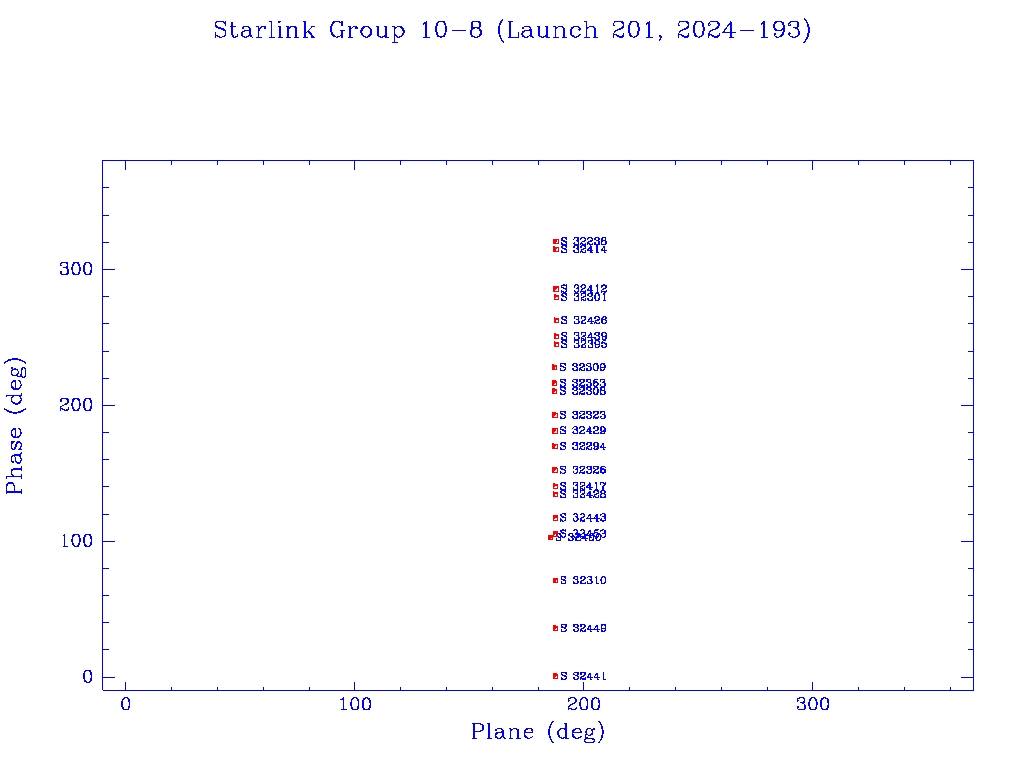1024x768 pixels.
Task: Click the plot title Starlink Group 10-8
Action: click(x=512, y=31)
